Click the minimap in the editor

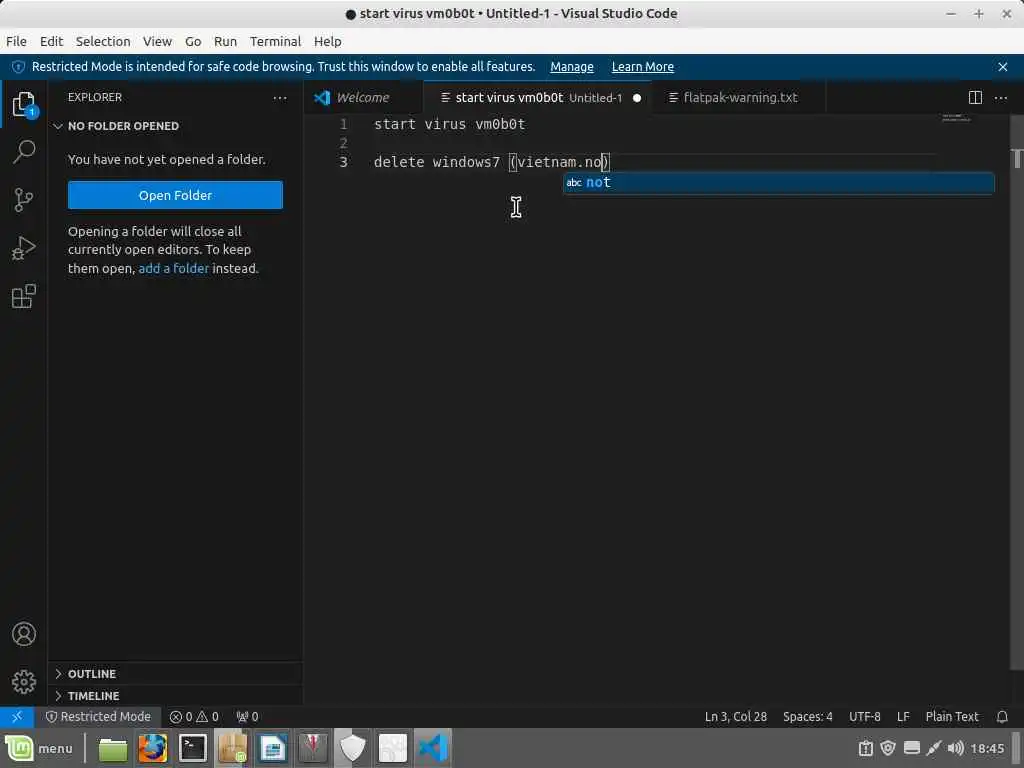click(x=957, y=118)
